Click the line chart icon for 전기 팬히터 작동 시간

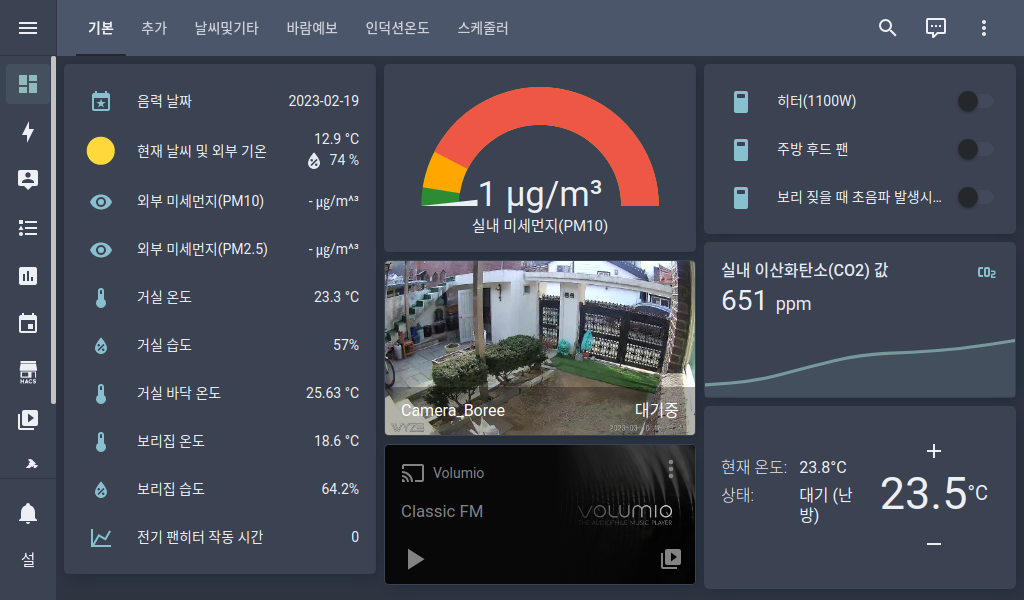[101, 538]
